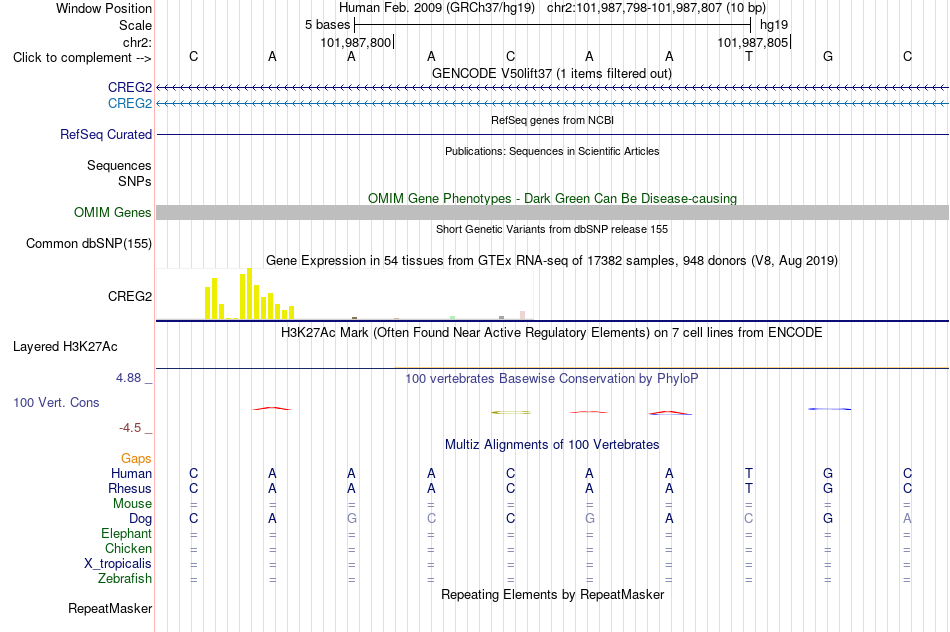
Task: Select the Rhesus alignment row label
Action: 130,488
